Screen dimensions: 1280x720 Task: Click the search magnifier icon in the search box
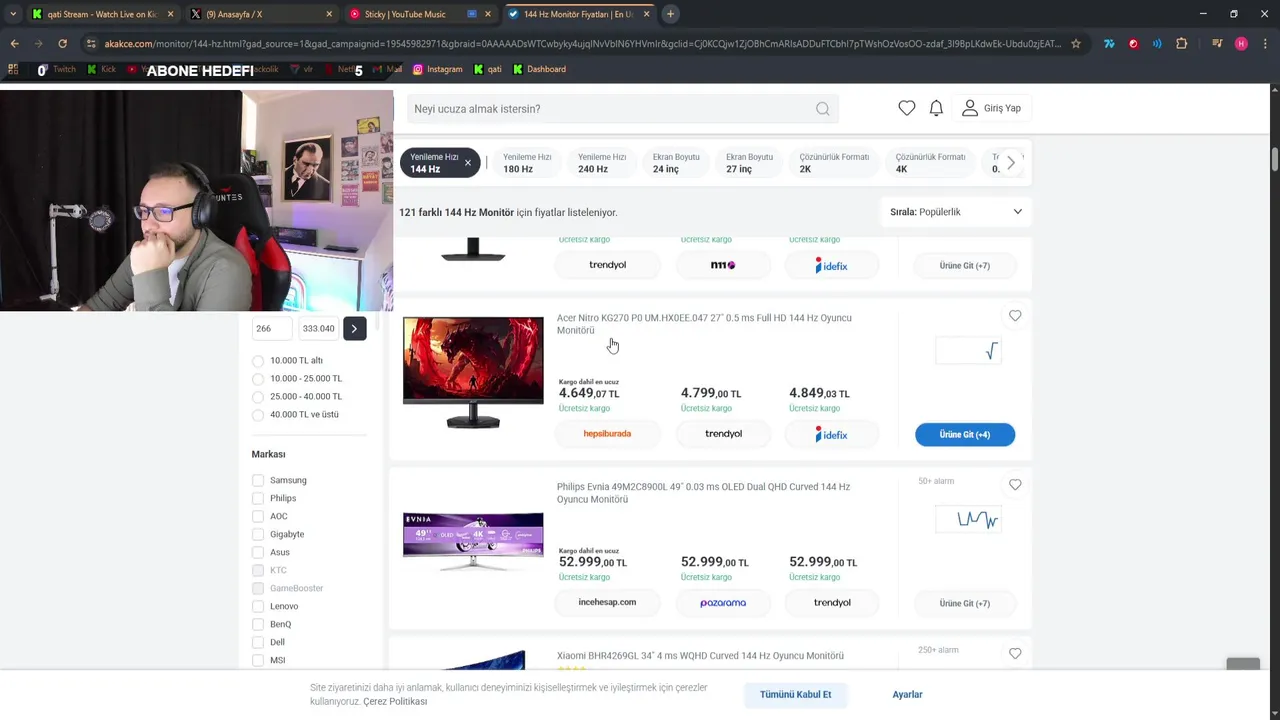coord(822,109)
